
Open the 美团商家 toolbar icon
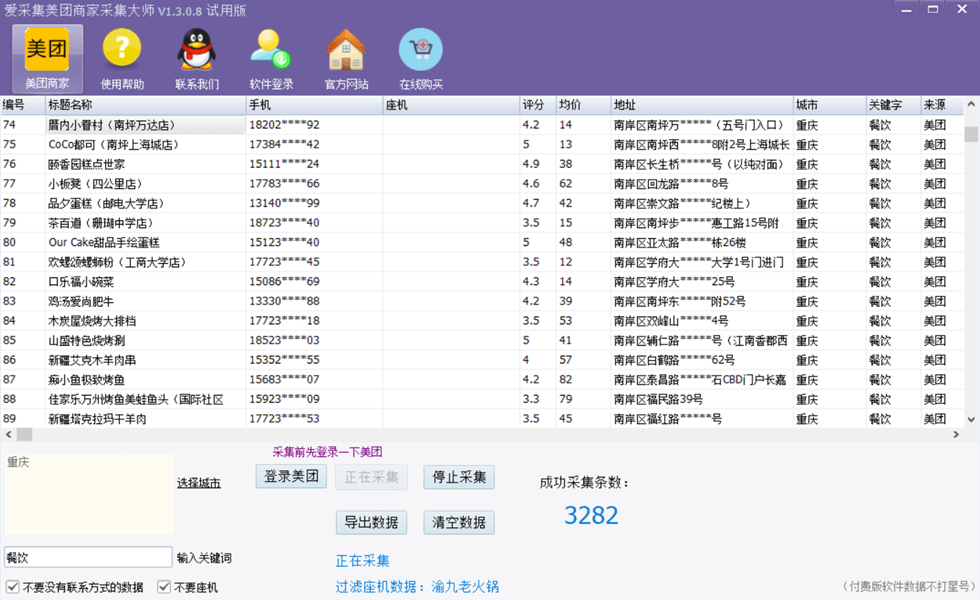tap(47, 59)
